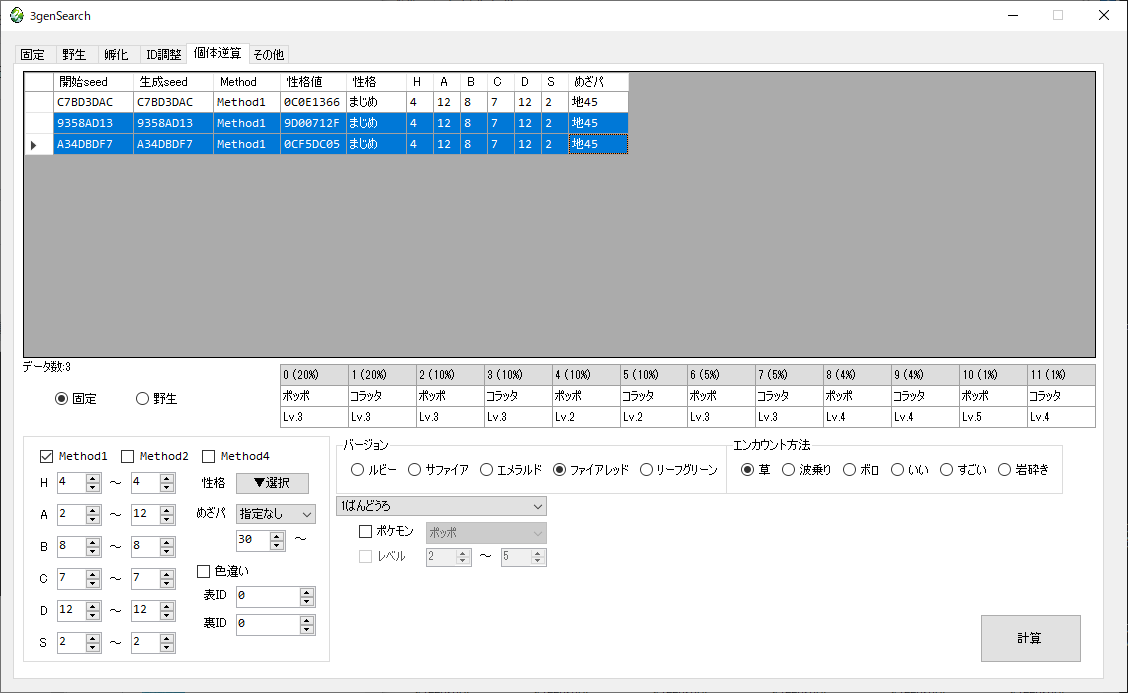
Task: Click the S minimum value field
Action: coord(71,642)
